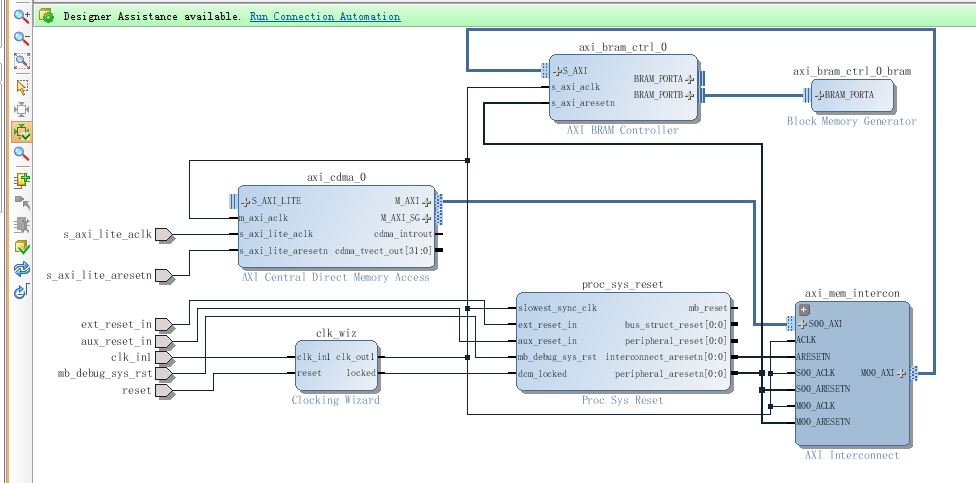Select the Zoom Area dashed-box tool
976x483 pixels.
[x=20, y=62]
